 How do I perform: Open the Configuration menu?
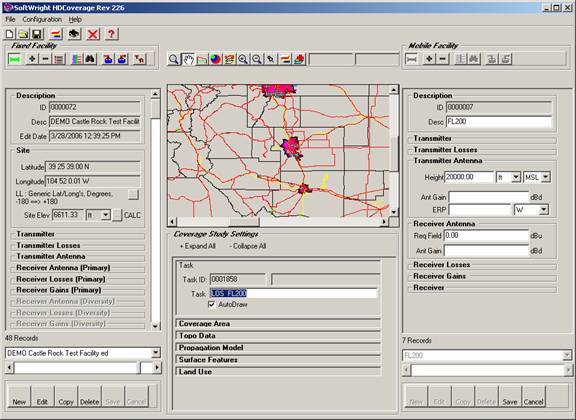coord(42,19)
